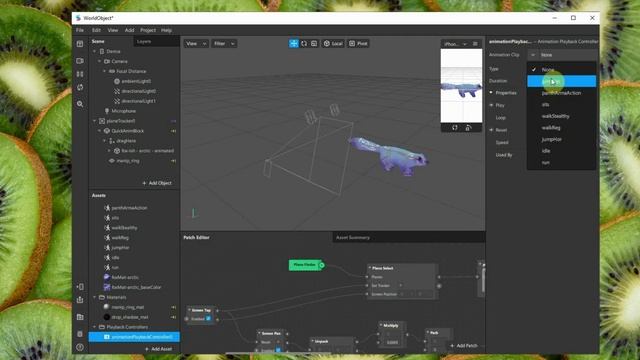Open the File menu
Image resolution: width=640 pixels, height=360 pixels.
click(x=80, y=30)
